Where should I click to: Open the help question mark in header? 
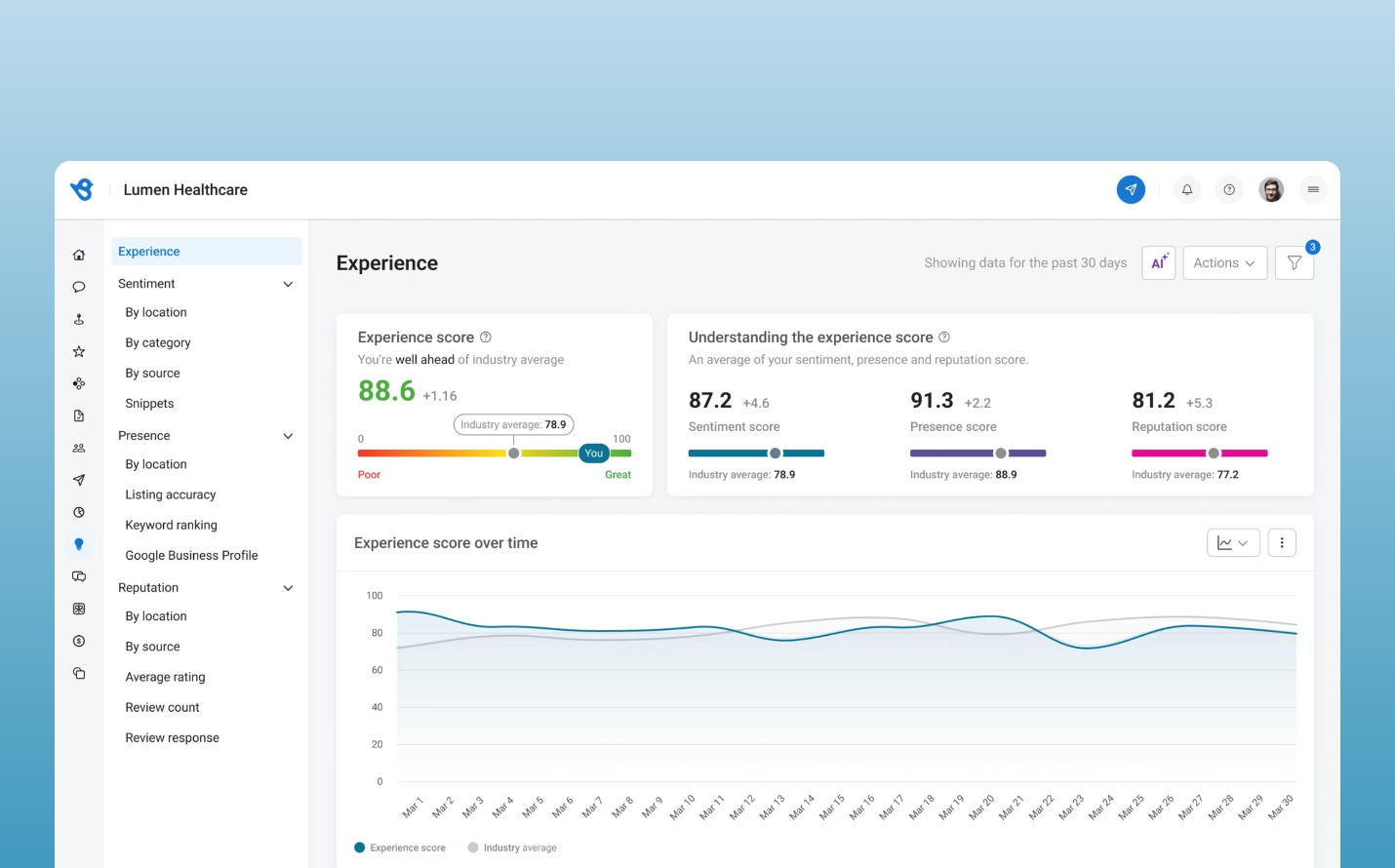pyautogui.click(x=1229, y=189)
